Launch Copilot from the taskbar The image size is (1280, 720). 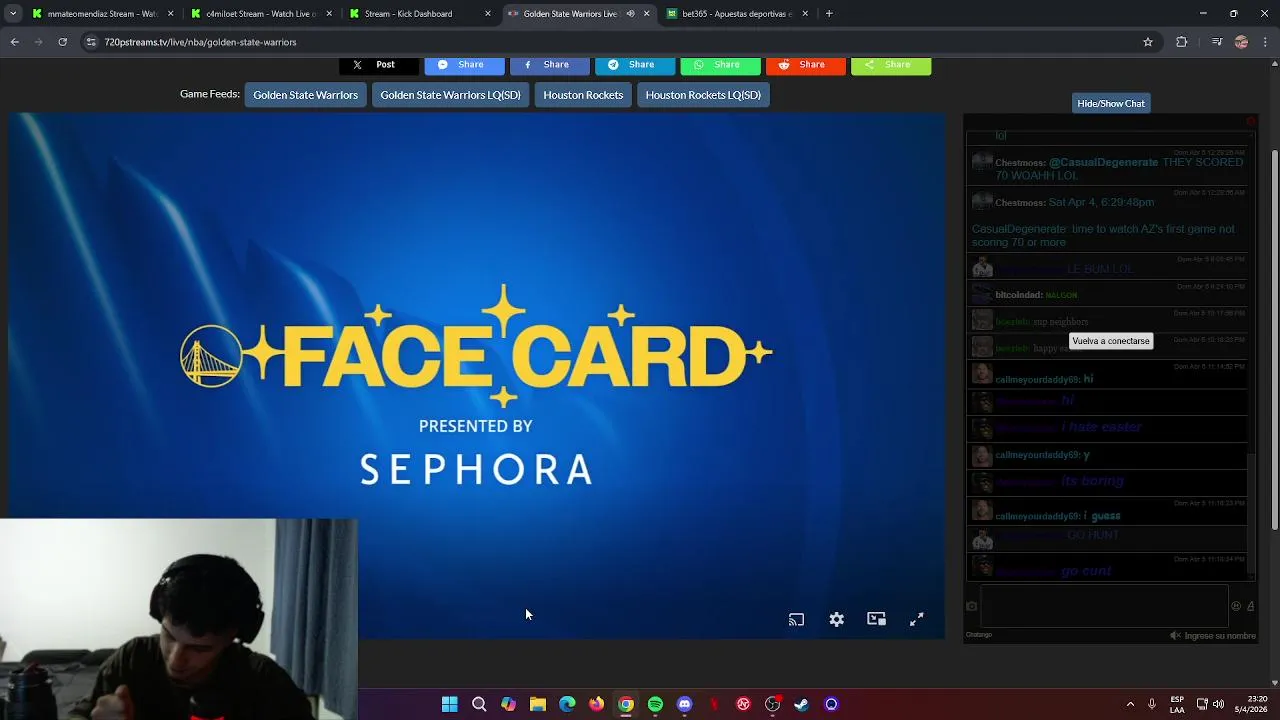tap(508, 704)
